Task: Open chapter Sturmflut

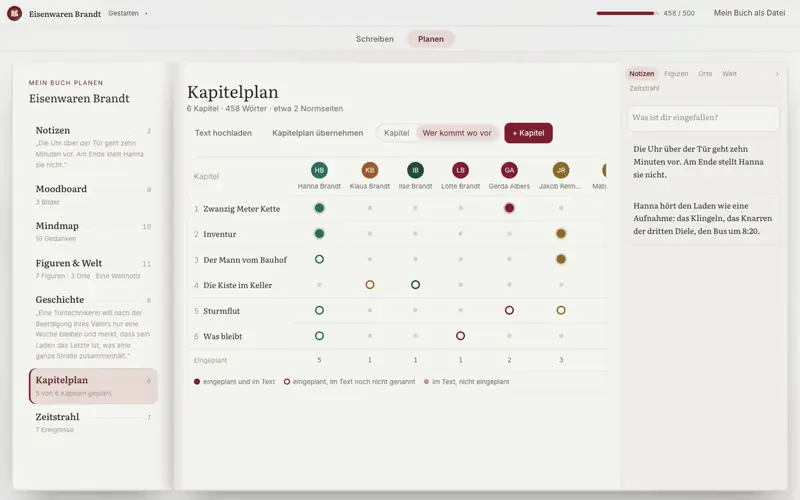Action: pos(221,311)
